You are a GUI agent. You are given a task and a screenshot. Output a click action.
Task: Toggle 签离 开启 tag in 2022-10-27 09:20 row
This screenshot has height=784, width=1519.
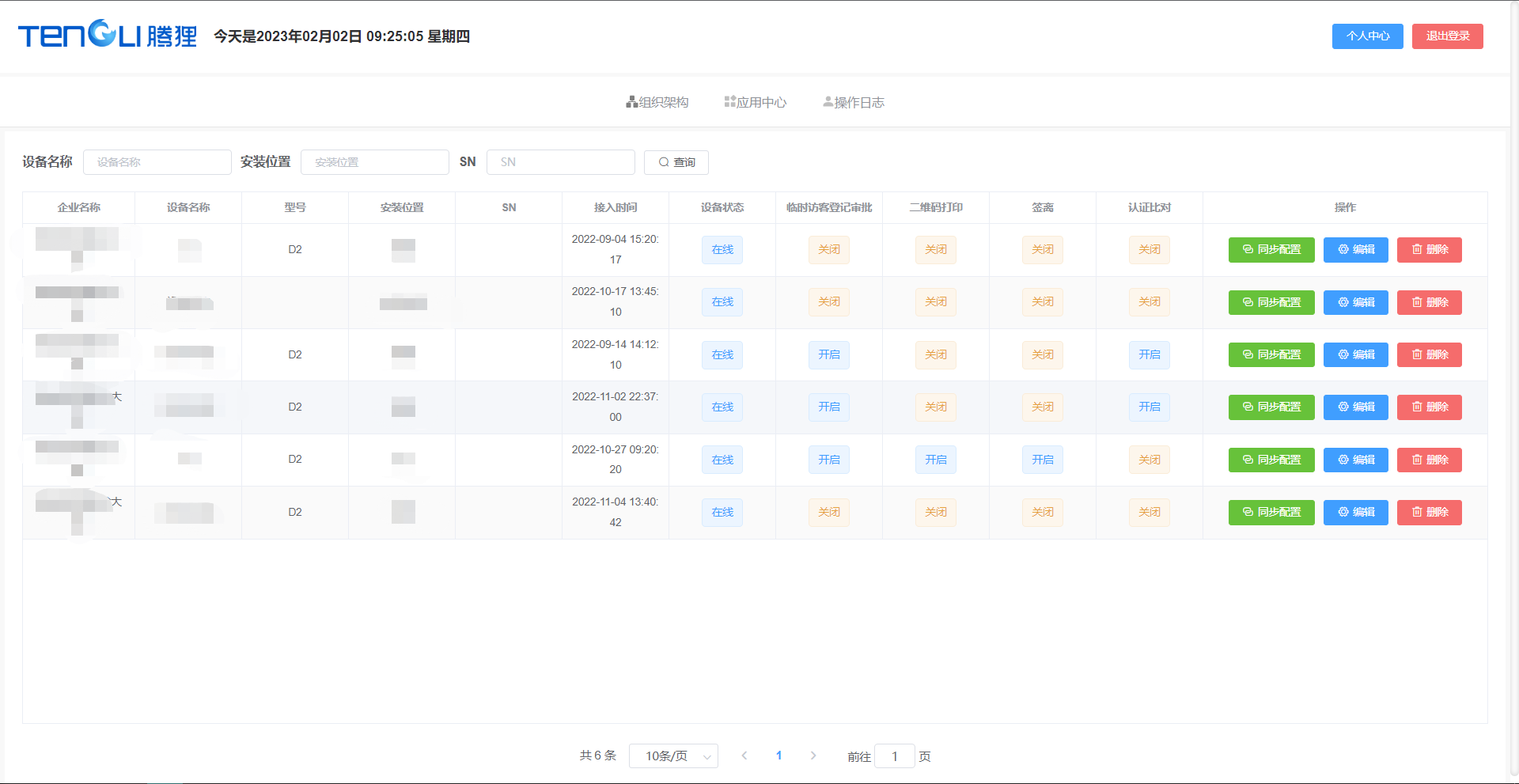pyautogui.click(x=1043, y=460)
